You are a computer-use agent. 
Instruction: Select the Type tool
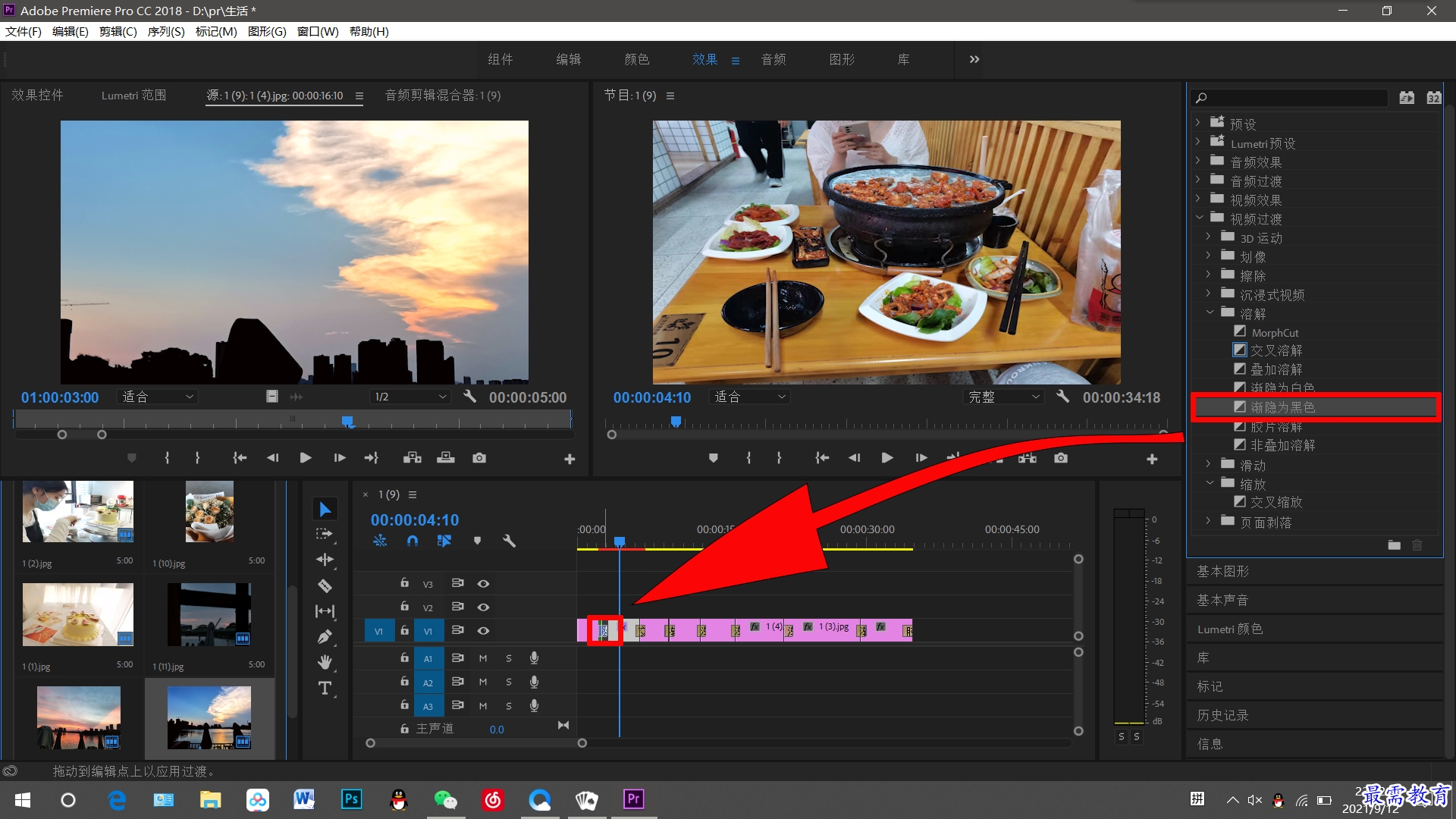coord(325,688)
